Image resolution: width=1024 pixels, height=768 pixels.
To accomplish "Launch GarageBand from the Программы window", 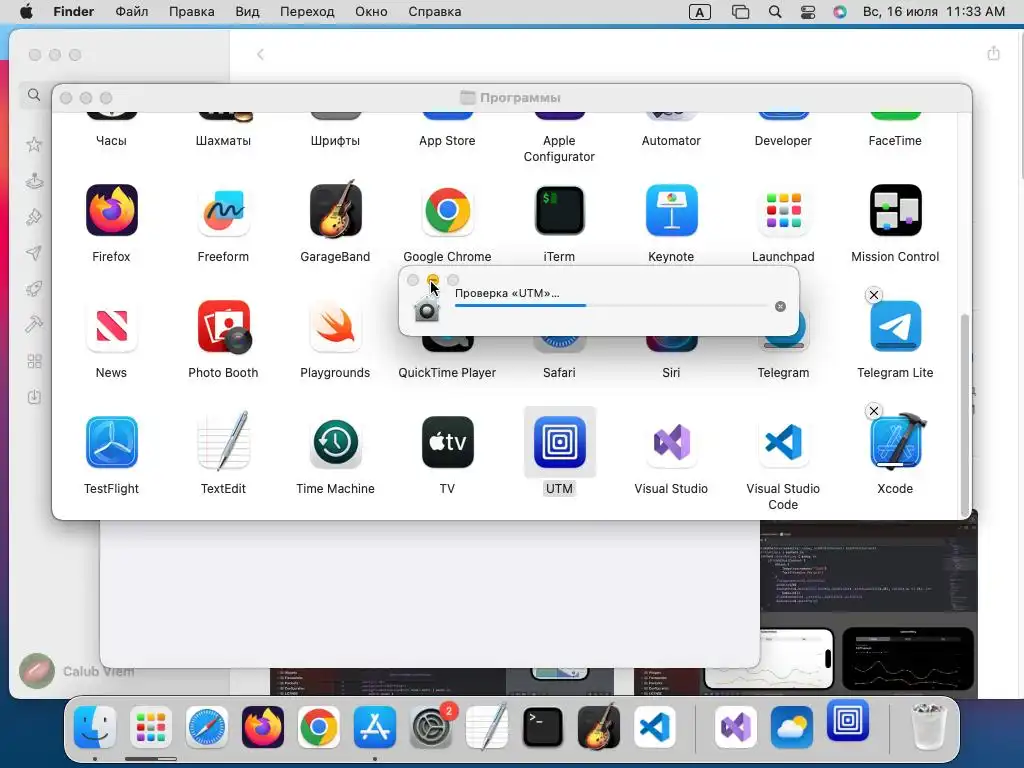I will click(335, 209).
